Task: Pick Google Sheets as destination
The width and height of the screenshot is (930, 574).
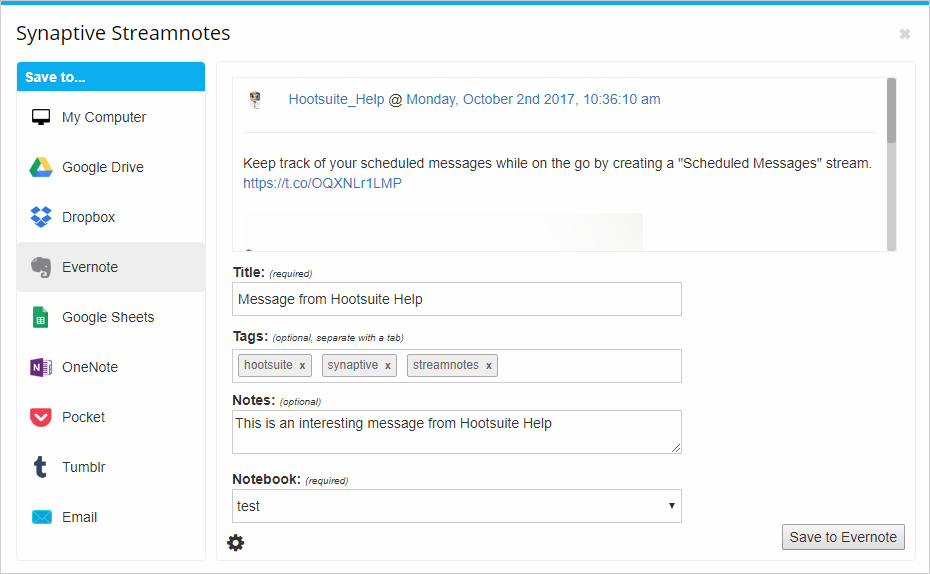Action: (x=111, y=317)
